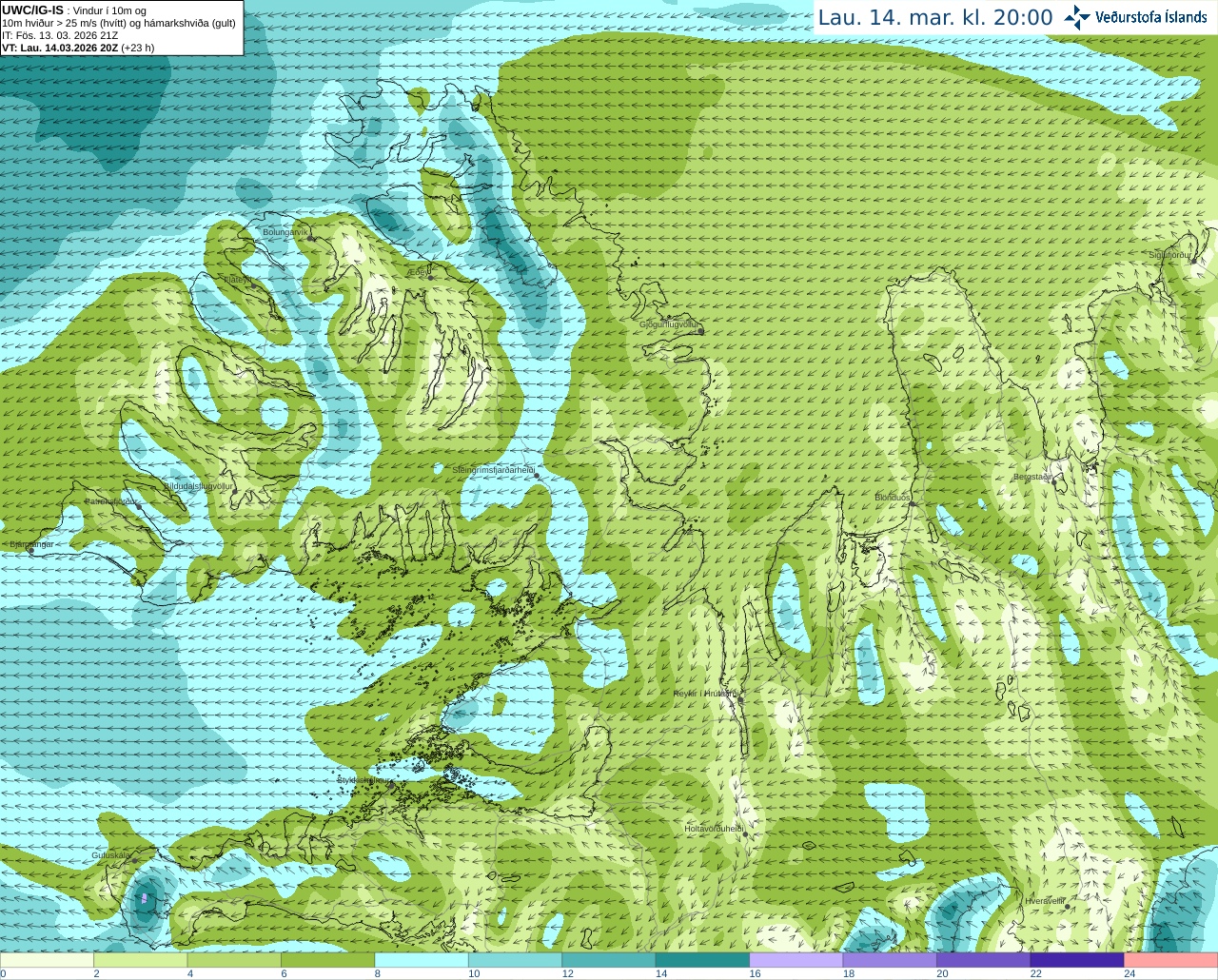Click the legend tick value '12'
The width and height of the screenshot is (1218, 980).
tap(567, 973)
